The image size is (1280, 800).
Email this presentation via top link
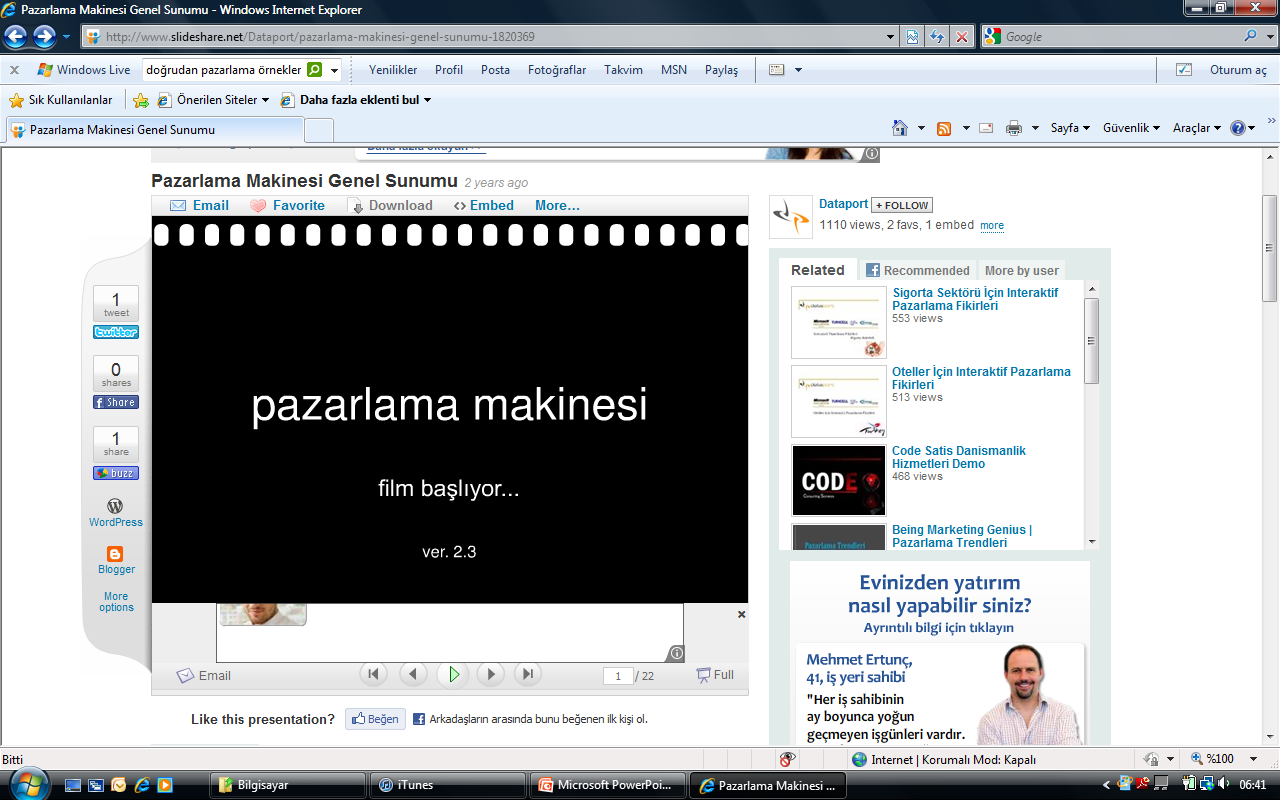(199, 205)
